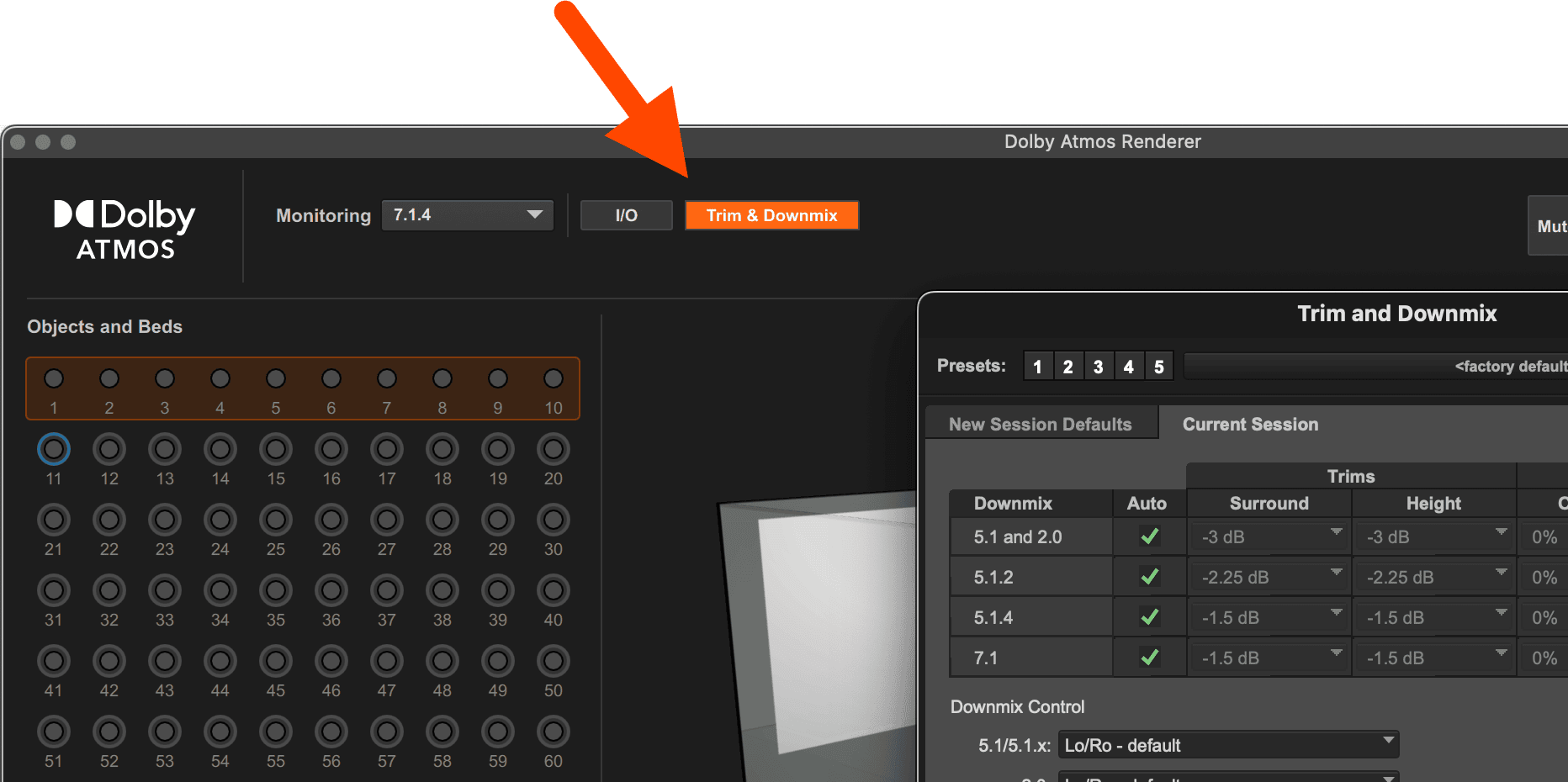
Task: Click object indicator number 25
Action: [276, 520]
